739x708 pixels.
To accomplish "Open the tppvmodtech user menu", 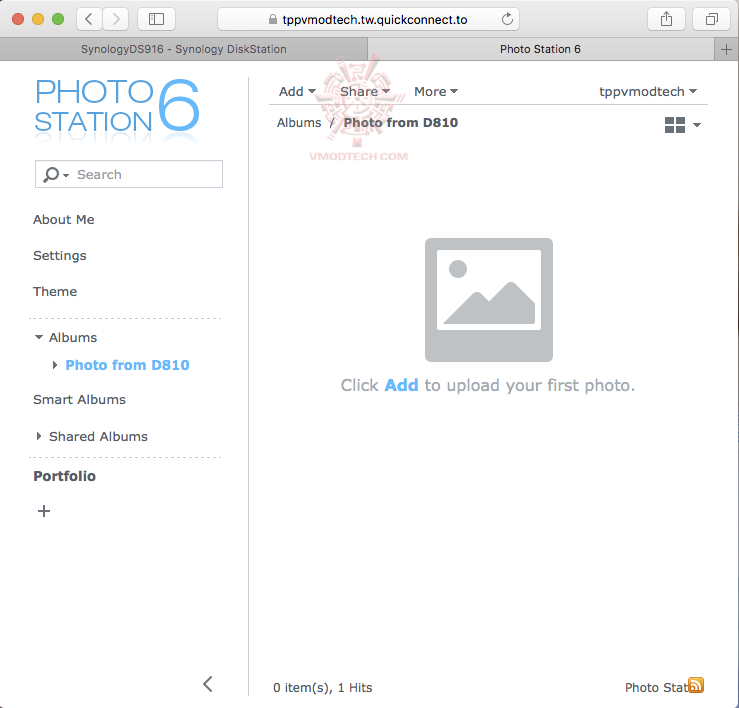I will (648, 91).
